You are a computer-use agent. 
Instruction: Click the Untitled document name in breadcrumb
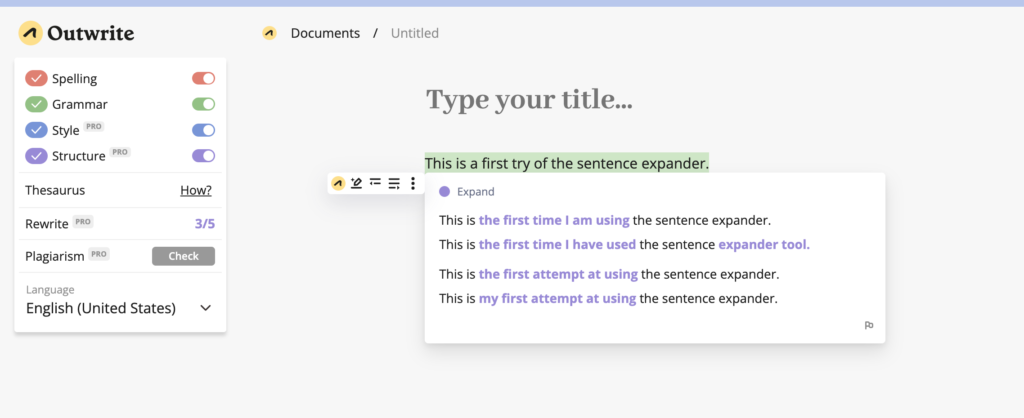point(415,33)
